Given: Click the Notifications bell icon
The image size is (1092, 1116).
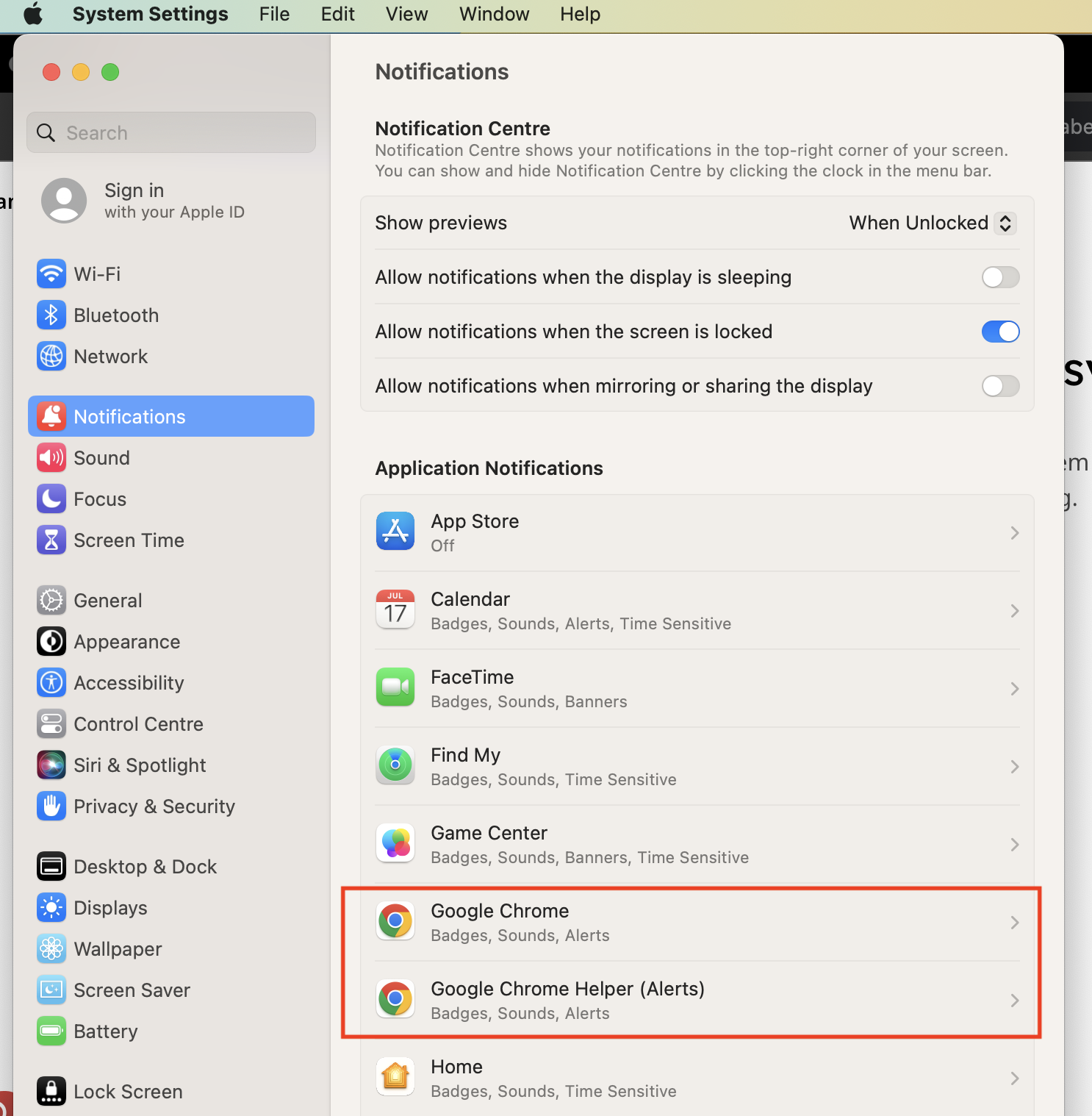Looking at the screenshot, I should click(x=51, y=417).
